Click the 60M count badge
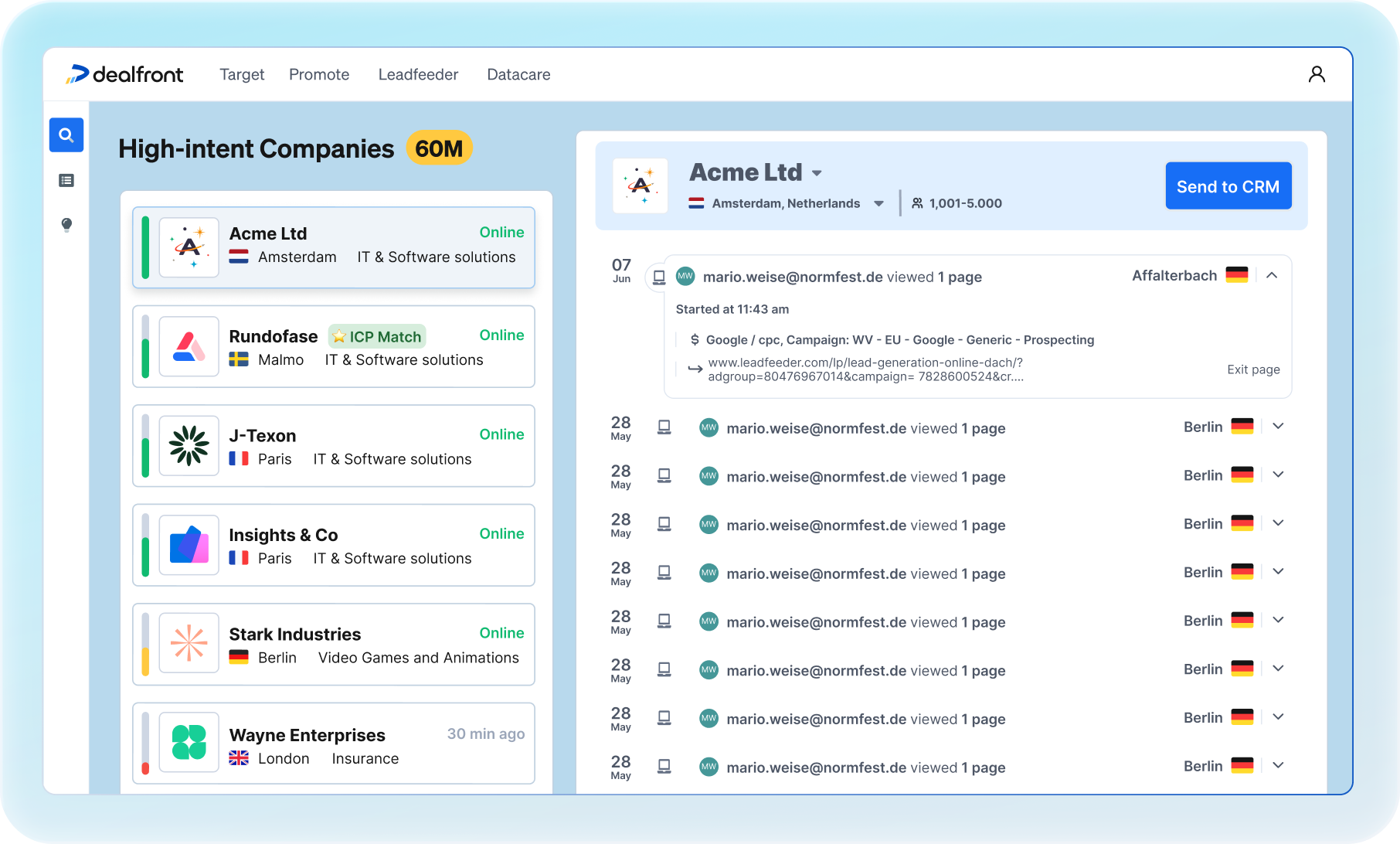Screen dimensions: 1400x844 point(439,148)
